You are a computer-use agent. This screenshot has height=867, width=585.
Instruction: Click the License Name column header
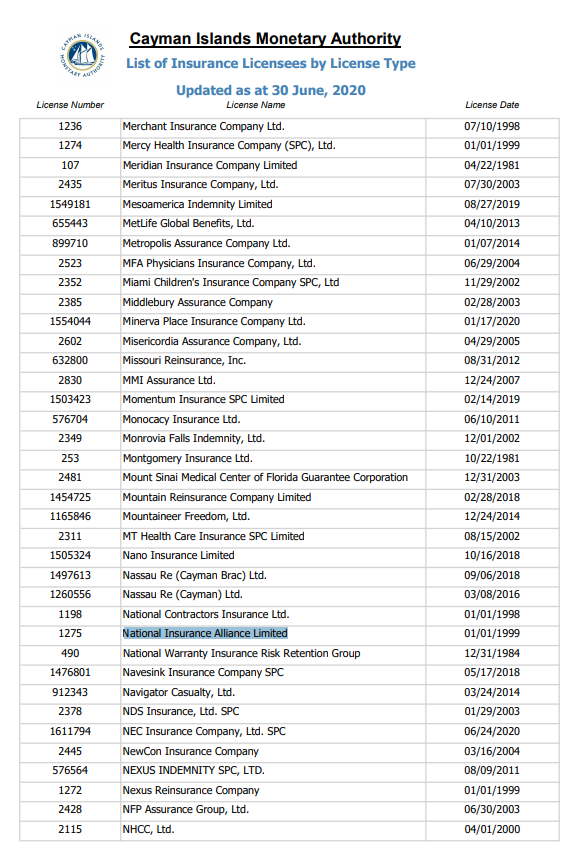point(255,105)
